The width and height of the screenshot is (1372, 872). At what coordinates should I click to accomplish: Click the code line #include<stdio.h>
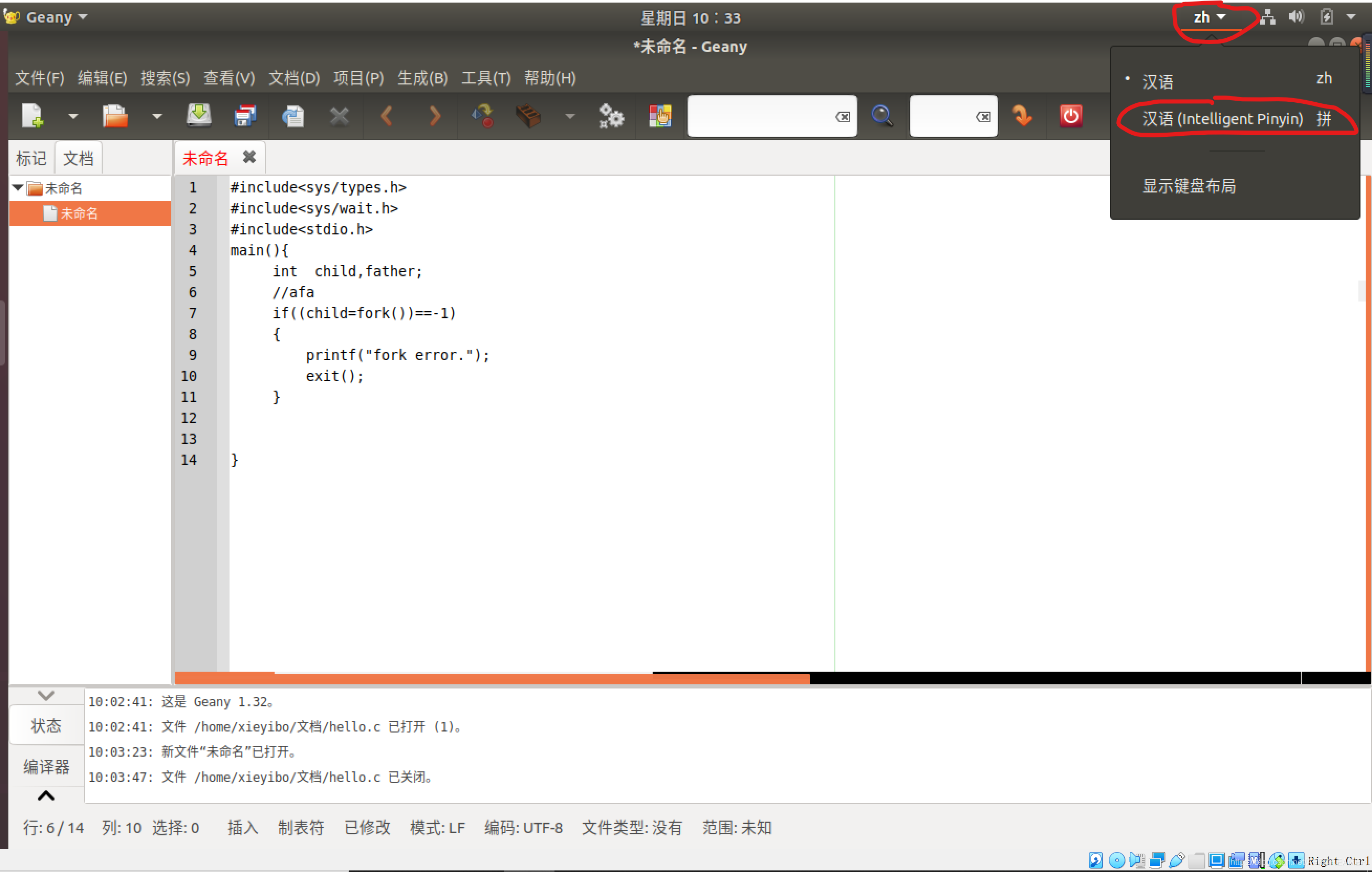point(301,229)
